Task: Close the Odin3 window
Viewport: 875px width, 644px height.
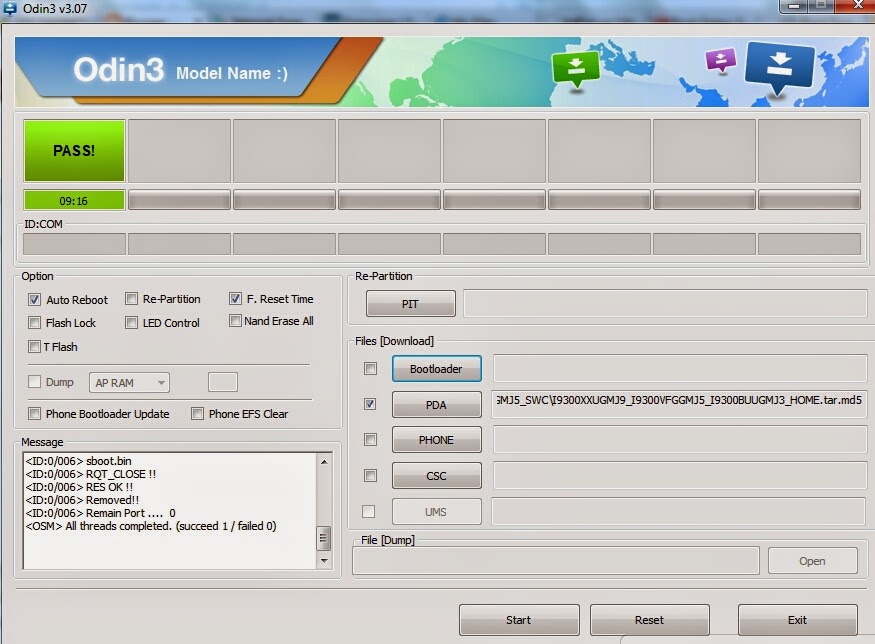Action: [x=858, y=6]
